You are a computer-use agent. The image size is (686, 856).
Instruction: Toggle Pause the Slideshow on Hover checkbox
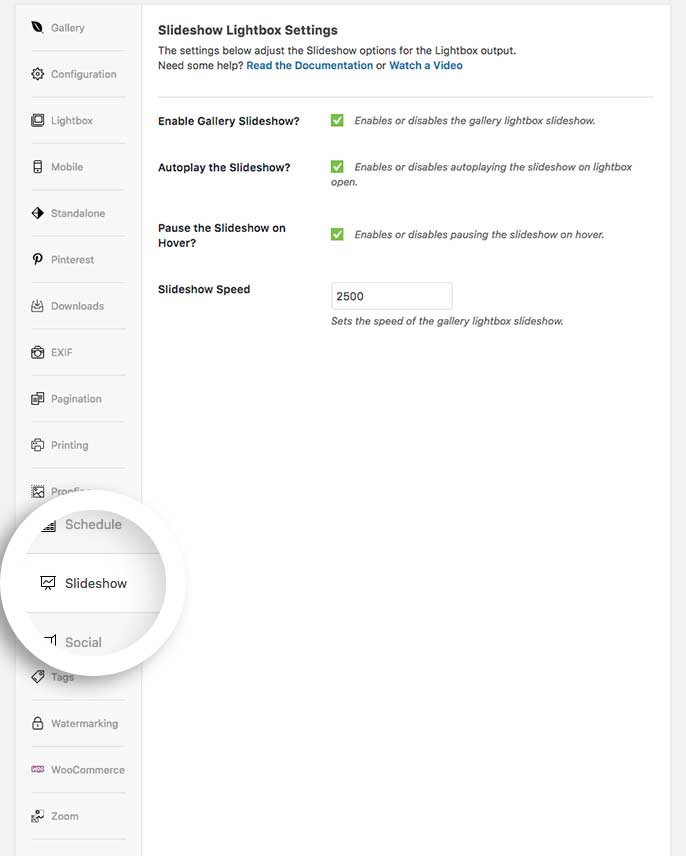[x=337, y=234]
